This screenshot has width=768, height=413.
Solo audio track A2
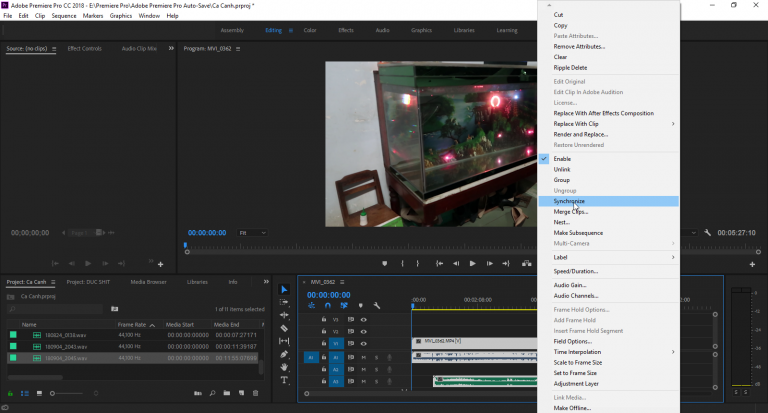[376, 369]
